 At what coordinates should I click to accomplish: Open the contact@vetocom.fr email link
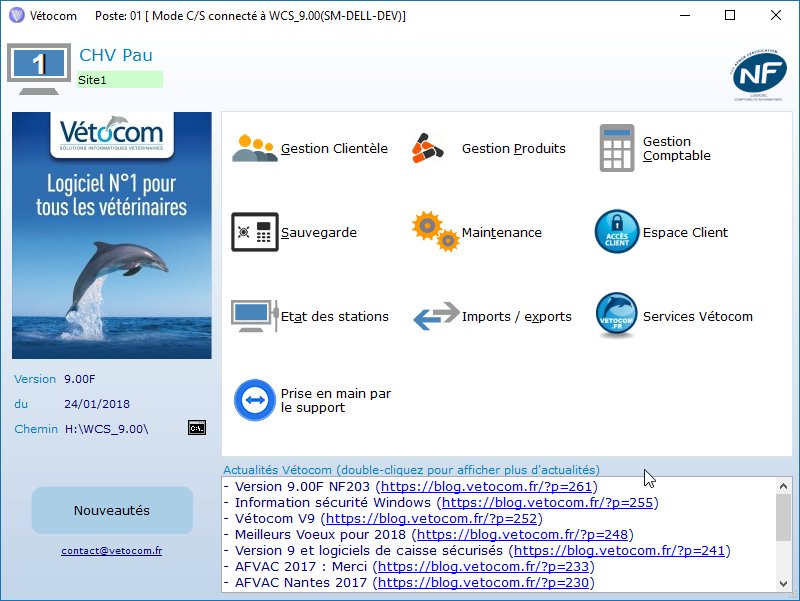[112, 550]
